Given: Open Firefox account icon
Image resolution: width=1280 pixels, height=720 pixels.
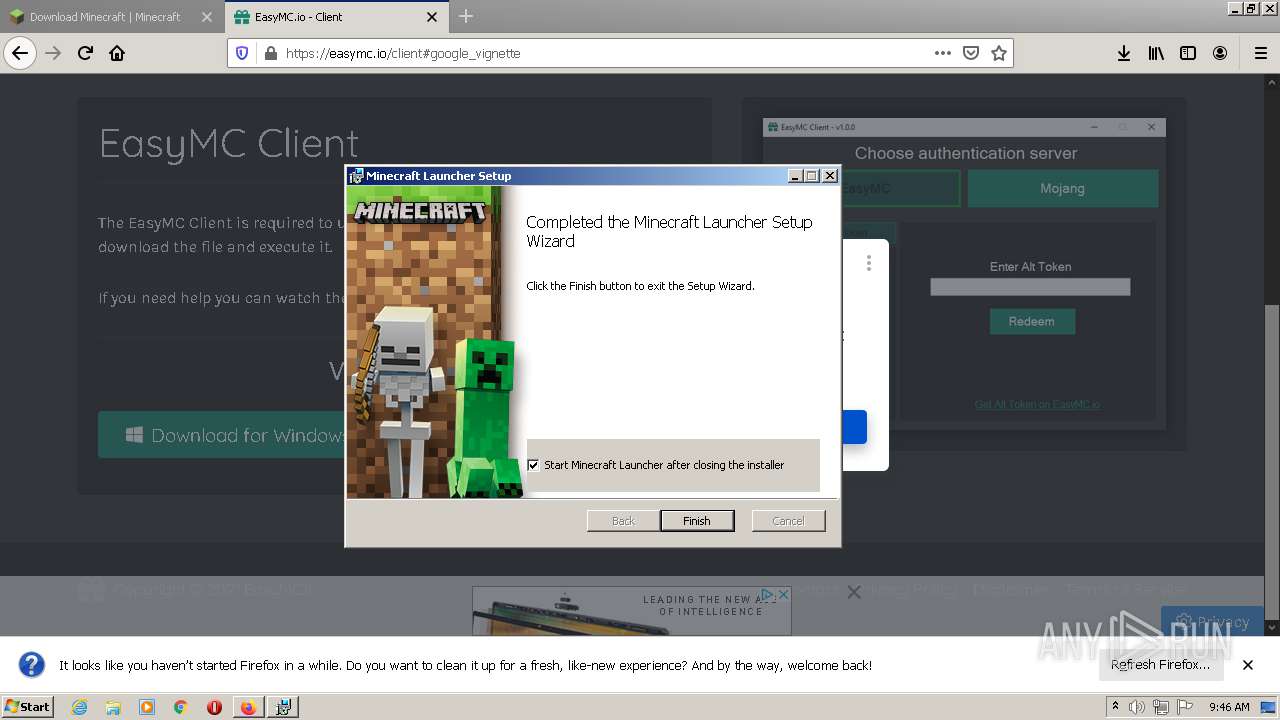Looking at the screenshot, I should [1220, 53].
